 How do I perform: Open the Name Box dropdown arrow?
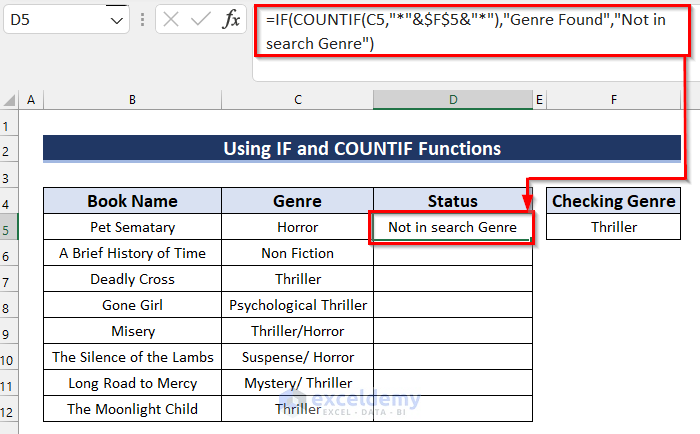(x=118, y=20)
